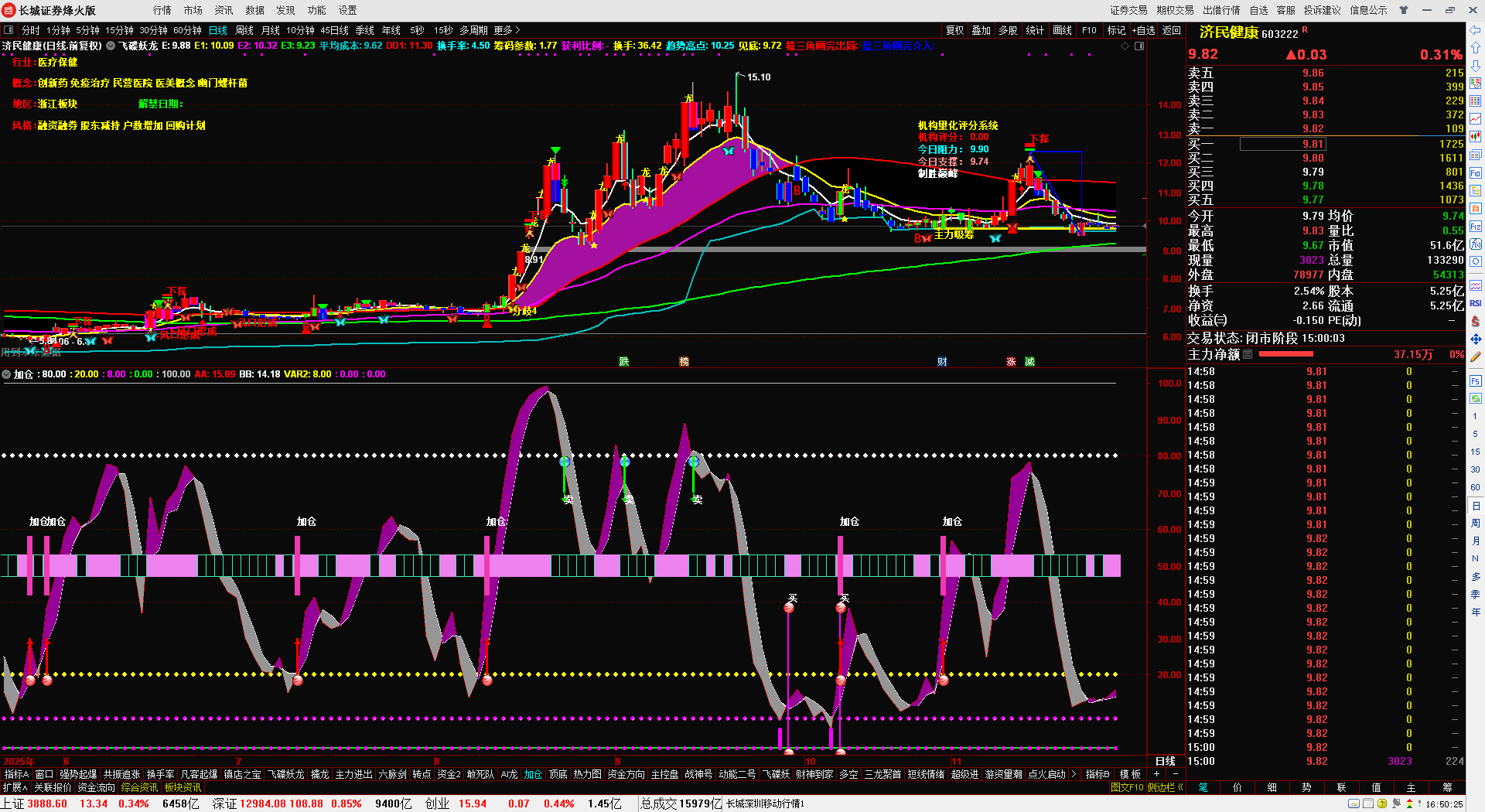Click the diamond icon above the chart
This screenshot has width=1485, height=812.
point(1125,46)
